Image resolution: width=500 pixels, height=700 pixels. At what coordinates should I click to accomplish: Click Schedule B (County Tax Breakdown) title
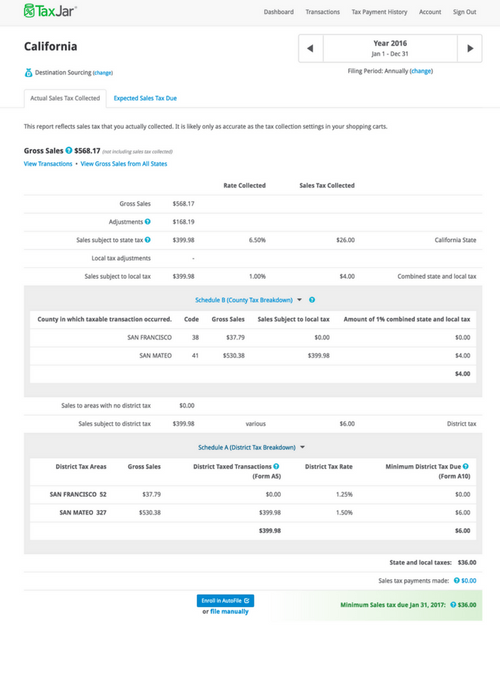click(244, 300)
